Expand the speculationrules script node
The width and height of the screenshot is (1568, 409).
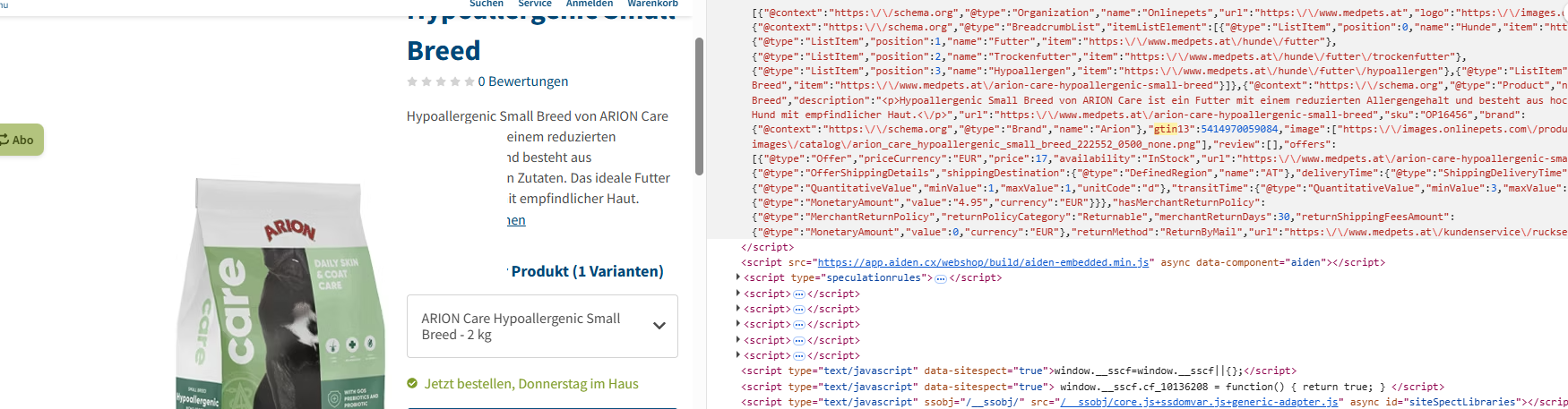(x=738, y=277)
